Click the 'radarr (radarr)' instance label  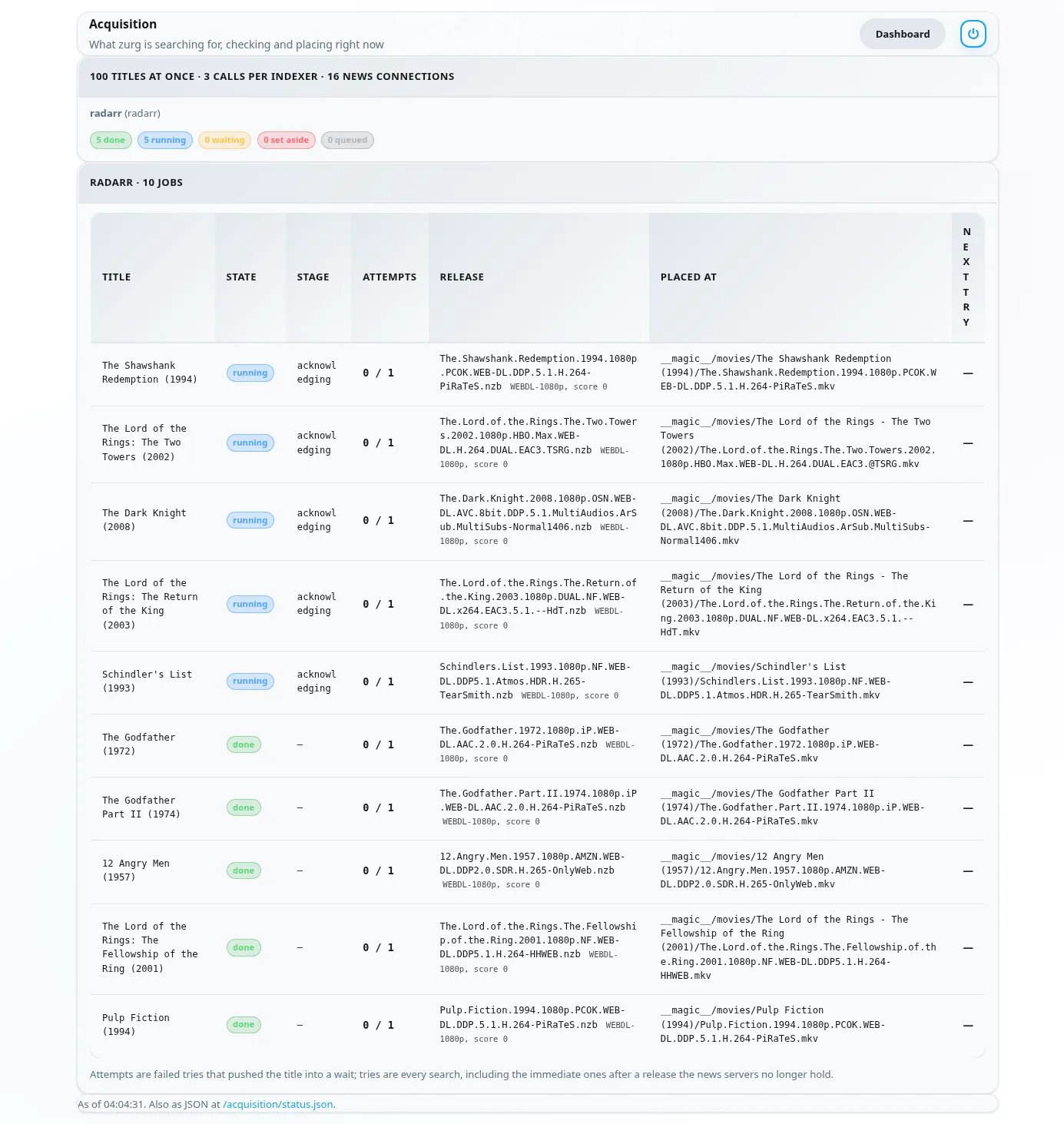(x=125, y=113)
